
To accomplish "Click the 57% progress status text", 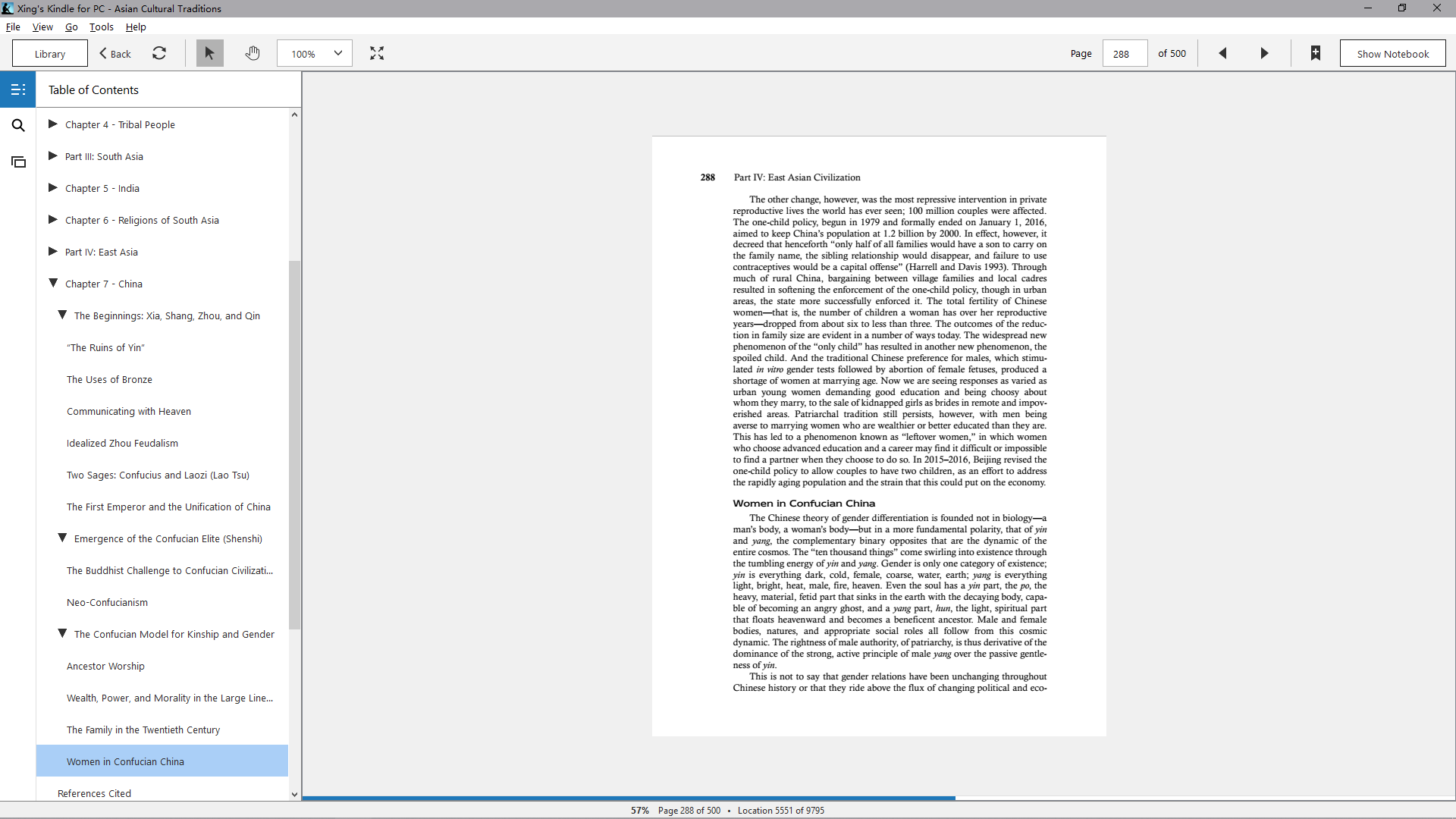I will 640,811.
